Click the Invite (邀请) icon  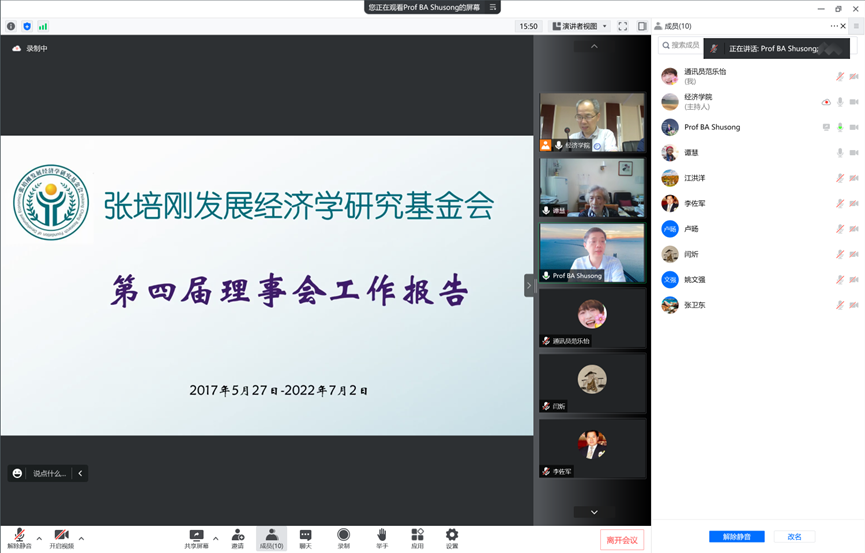pos(238,538)
